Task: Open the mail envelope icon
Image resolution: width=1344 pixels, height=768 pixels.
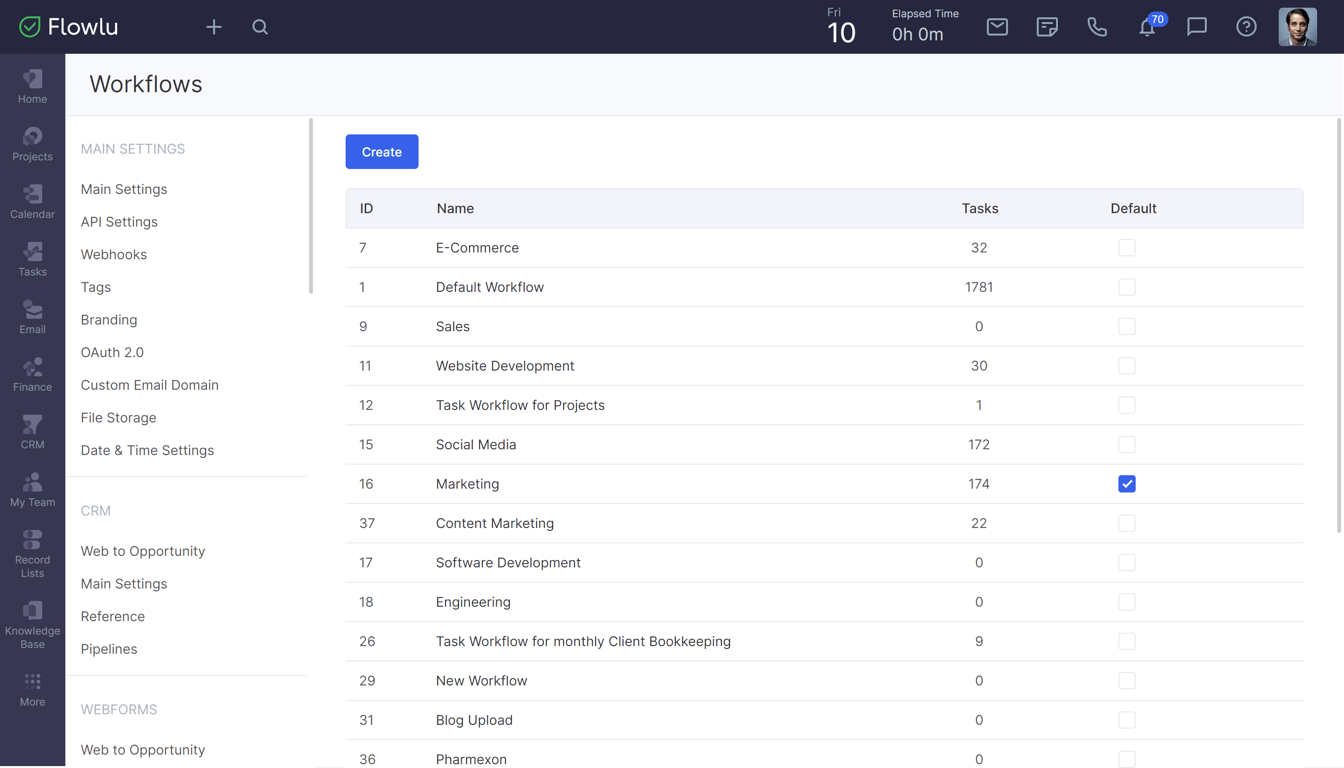Action: 997,27
